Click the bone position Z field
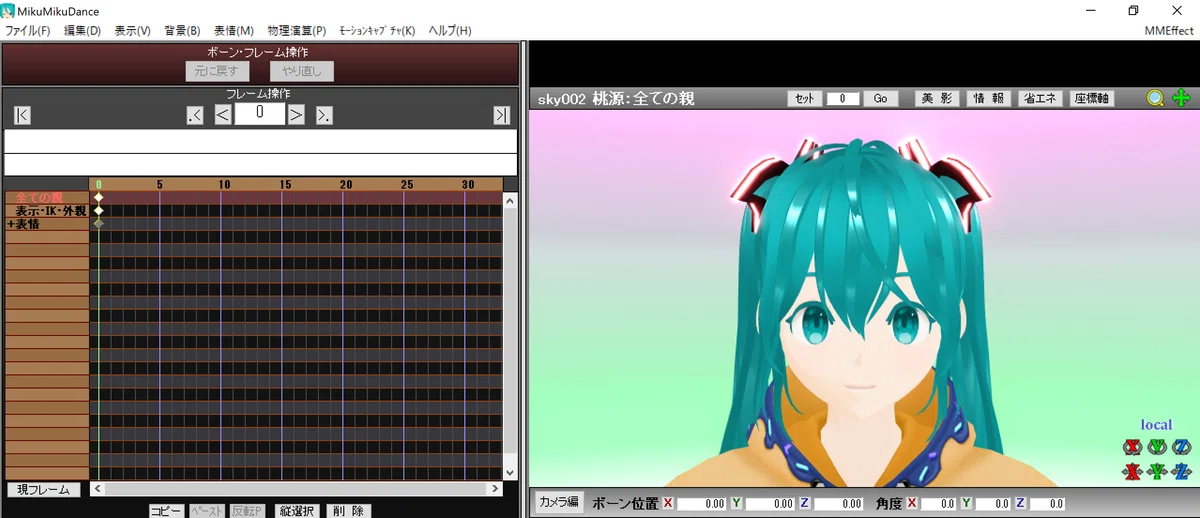Image resolution: width=1200 pixels, height=518 pixels. coord(838,504)
